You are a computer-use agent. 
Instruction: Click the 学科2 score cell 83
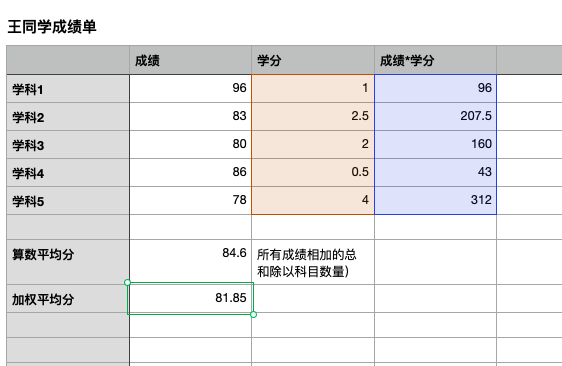point(190,117)
